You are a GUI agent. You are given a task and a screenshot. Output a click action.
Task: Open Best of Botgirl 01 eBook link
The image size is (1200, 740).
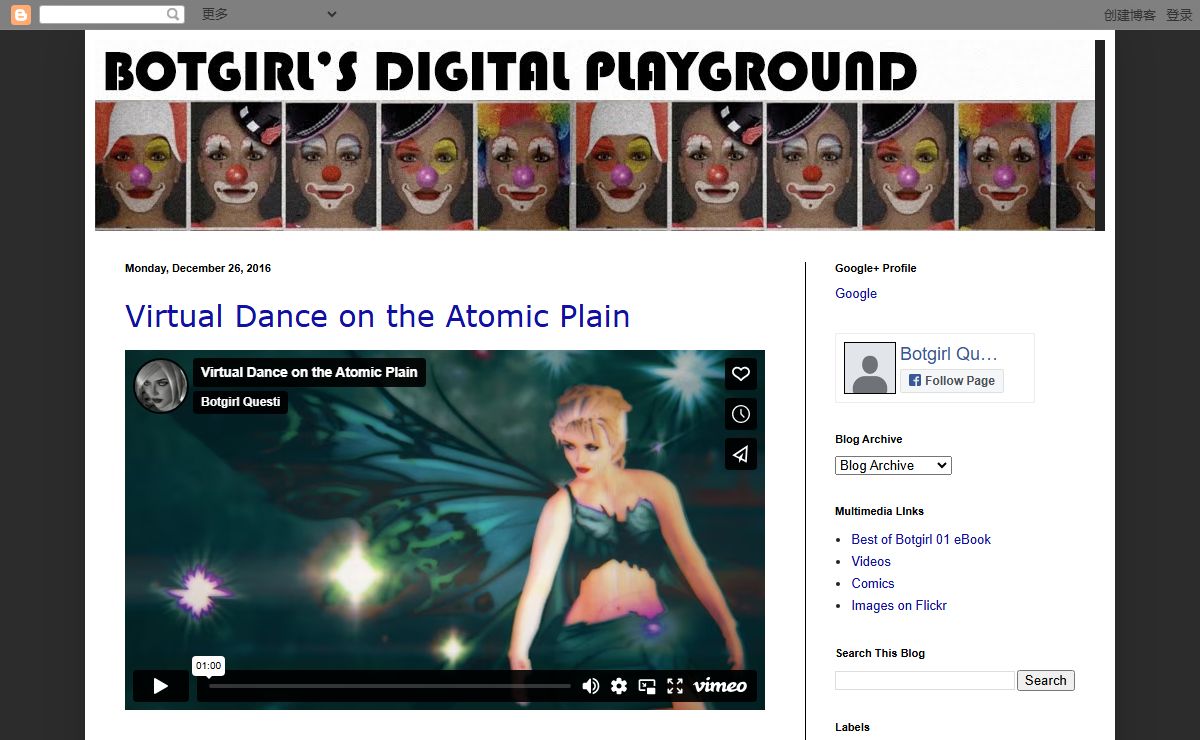coord(921,540)
